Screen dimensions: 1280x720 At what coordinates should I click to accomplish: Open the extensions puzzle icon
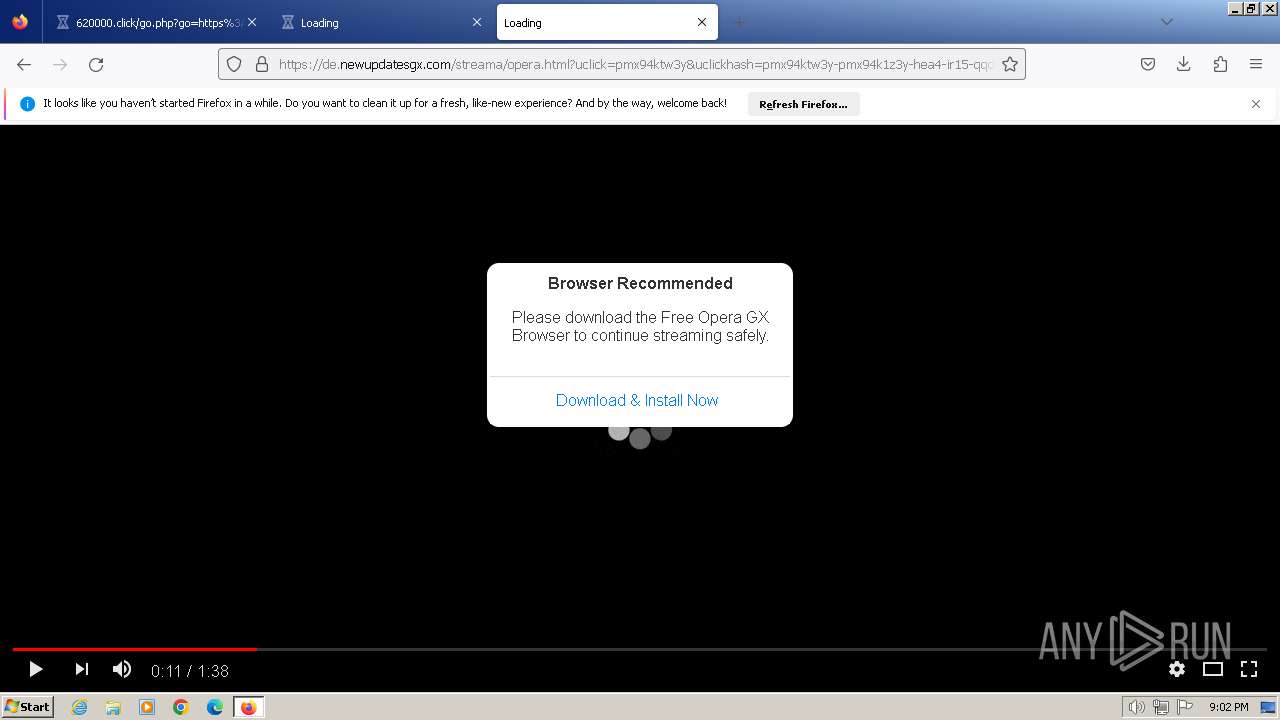[1220, 64]
